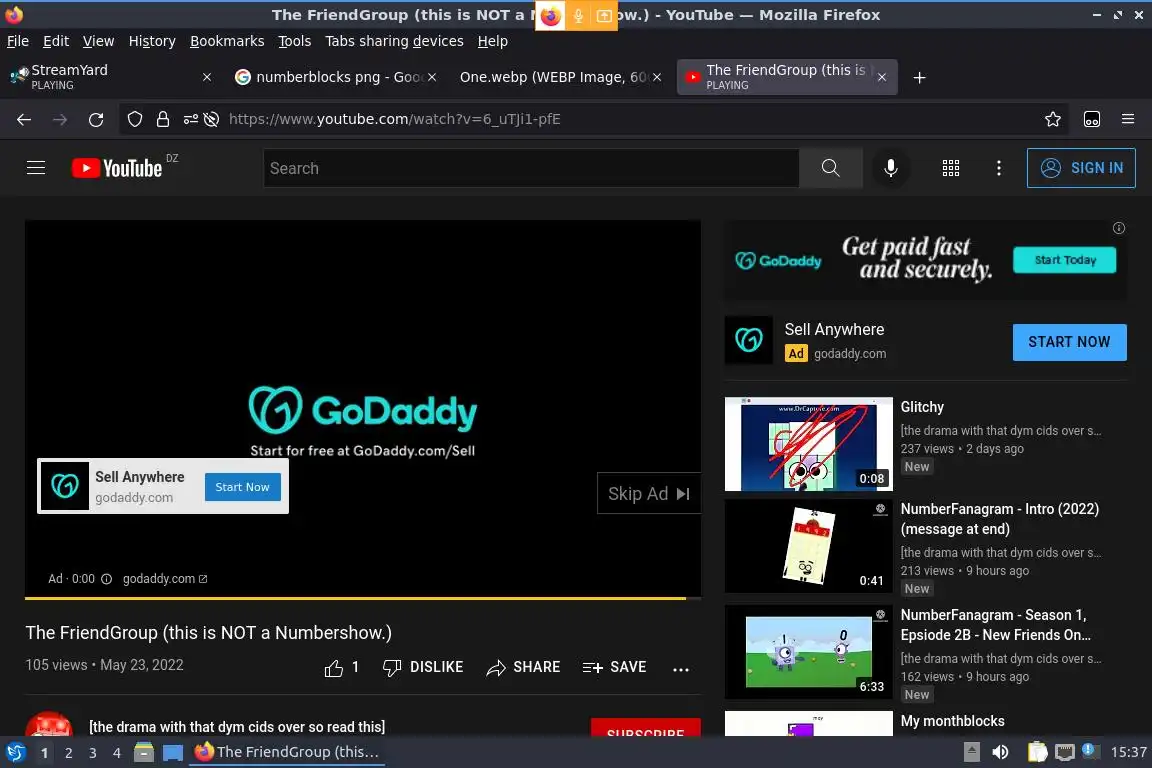Switch to numberblocks png Google tab
Screen dimensions: 1152x768
point(335,77)
